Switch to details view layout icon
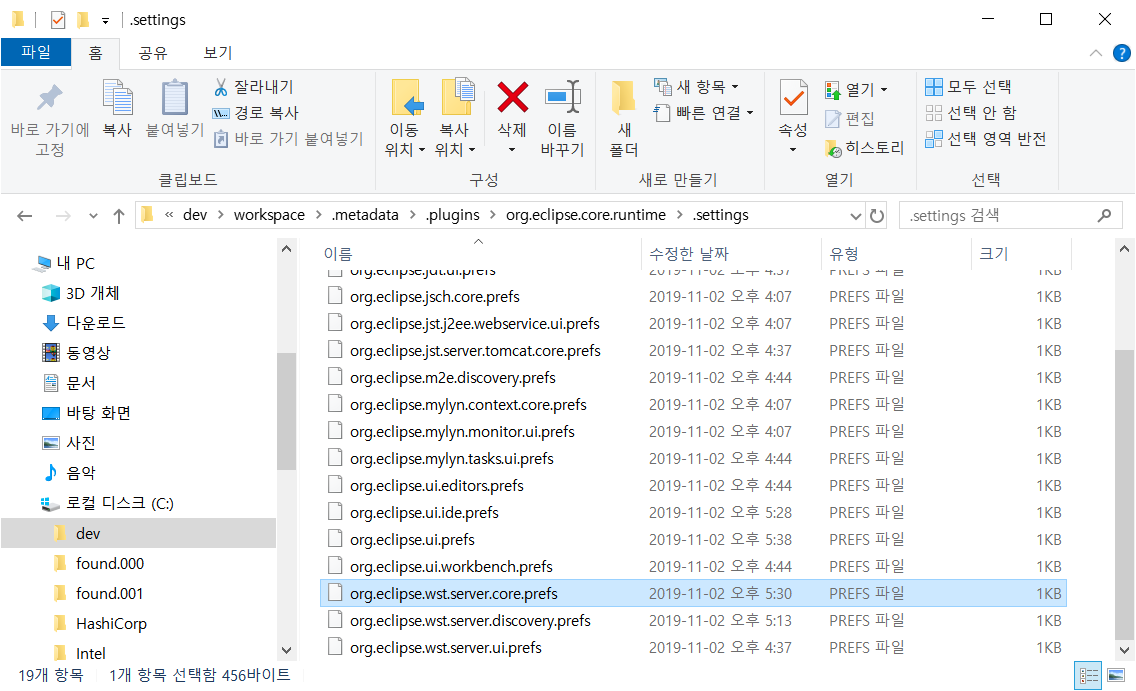Image resolution: width=1136 pixels, height=691 pixels. 1088,676
